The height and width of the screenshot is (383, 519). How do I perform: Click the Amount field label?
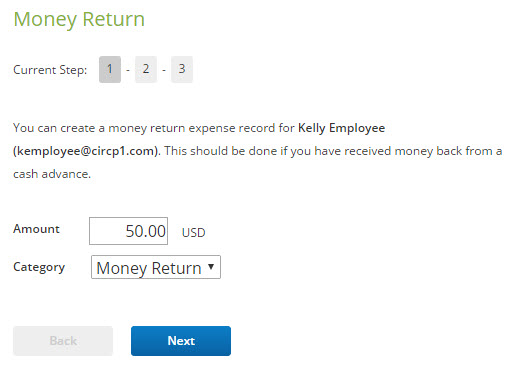36,229
